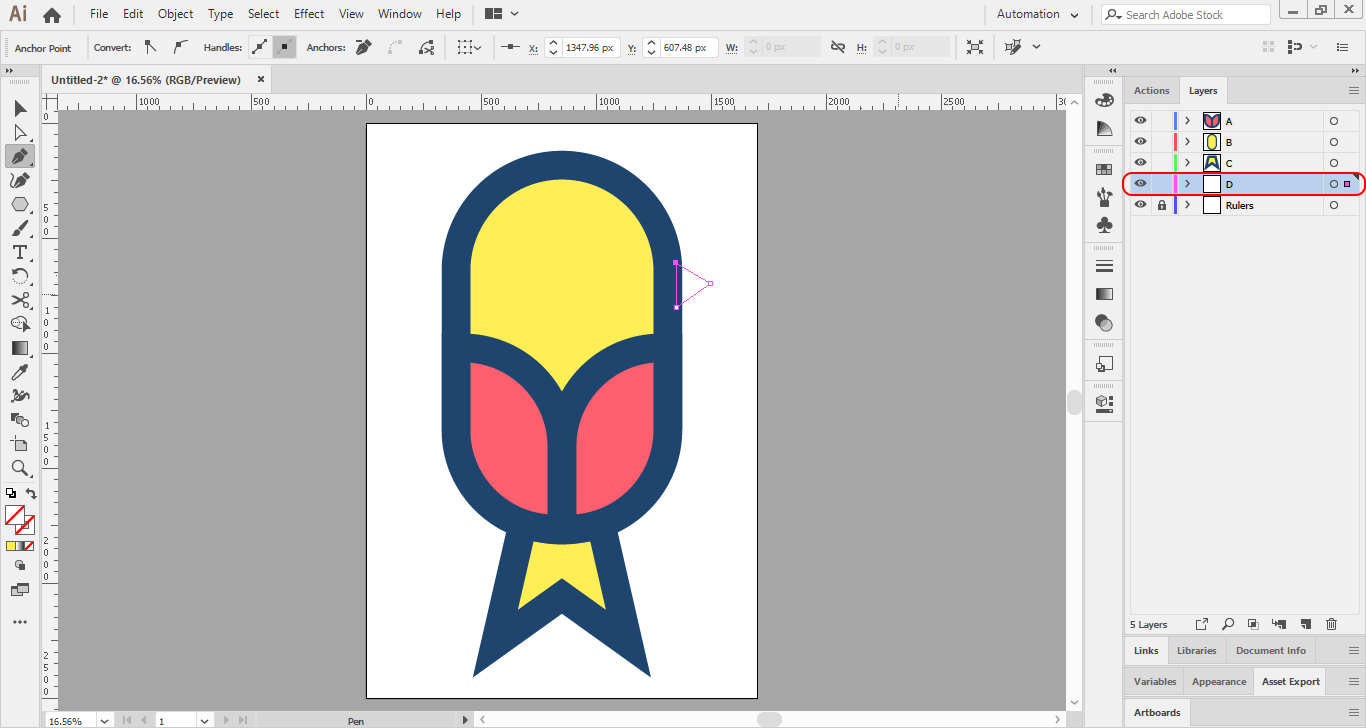Expand layer B contents
The height and width of the screenshot is (728, 1366).
[x=1187, y=142]
